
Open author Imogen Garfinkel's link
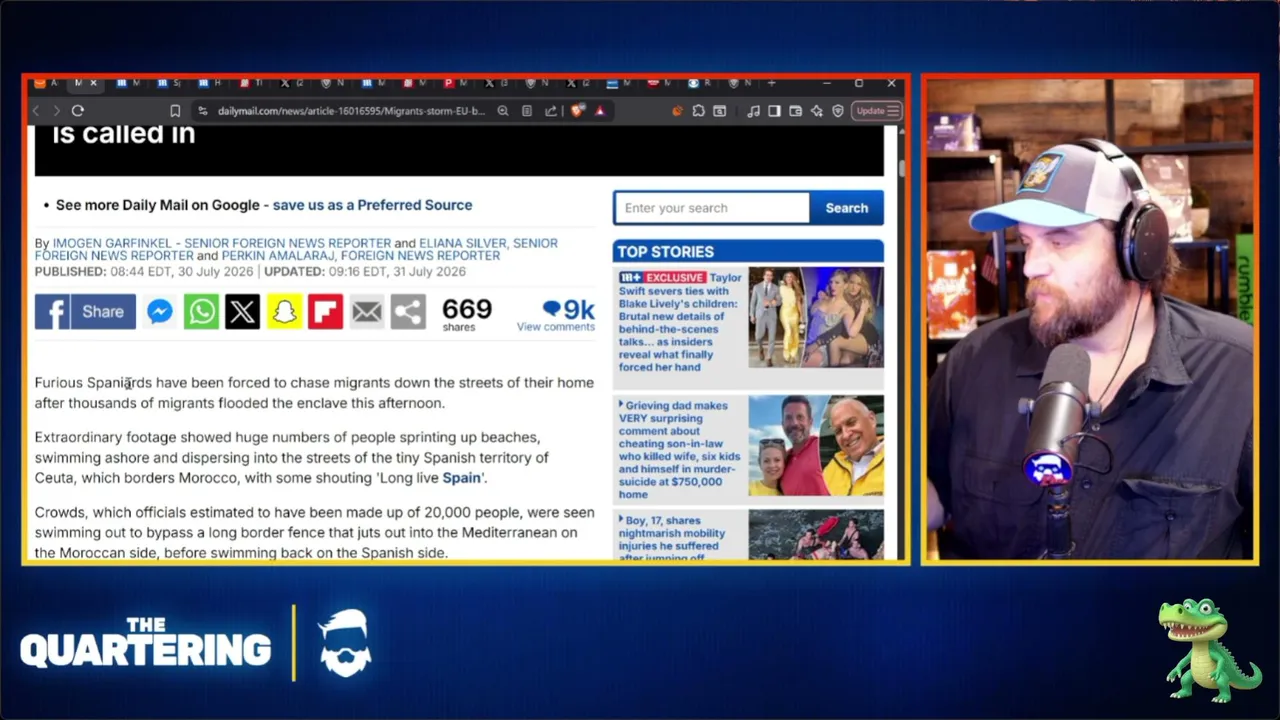pyautogui.click(x=222, y=243)
